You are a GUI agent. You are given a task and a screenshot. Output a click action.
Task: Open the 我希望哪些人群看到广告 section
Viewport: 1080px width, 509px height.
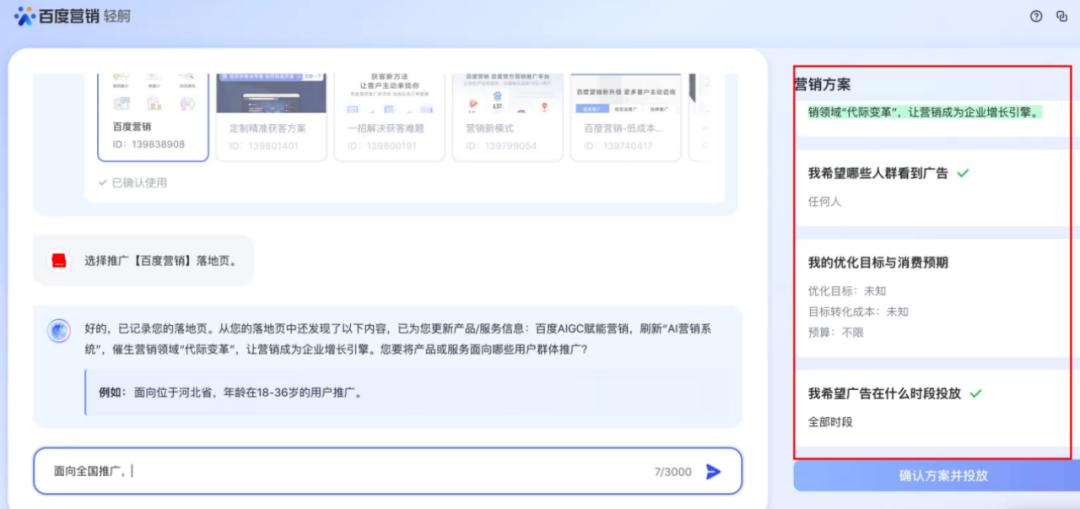click(x=878, y=174)
